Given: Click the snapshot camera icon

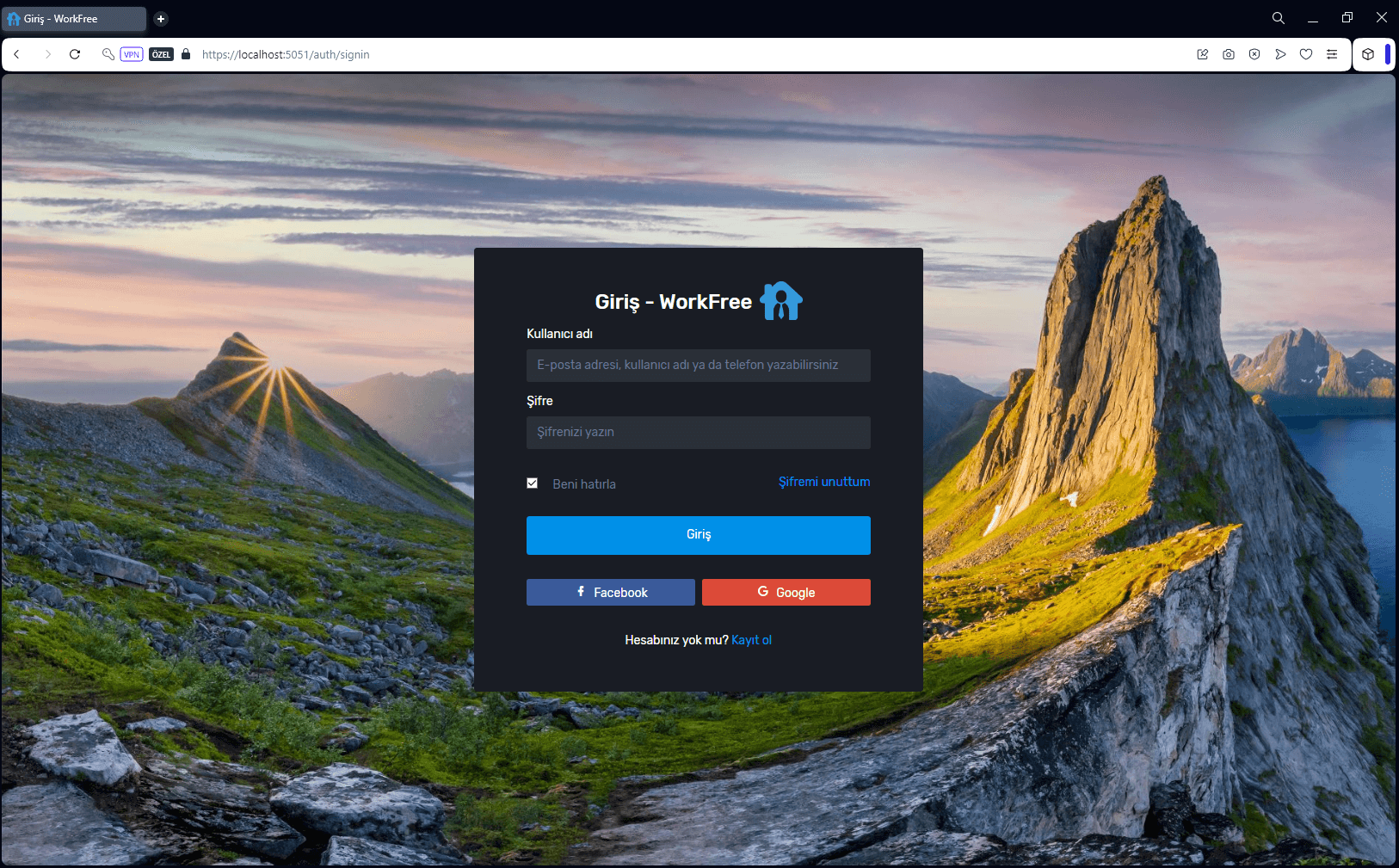Looking at the screenshot, I should pyautogui.click(x=1229, y=54).
